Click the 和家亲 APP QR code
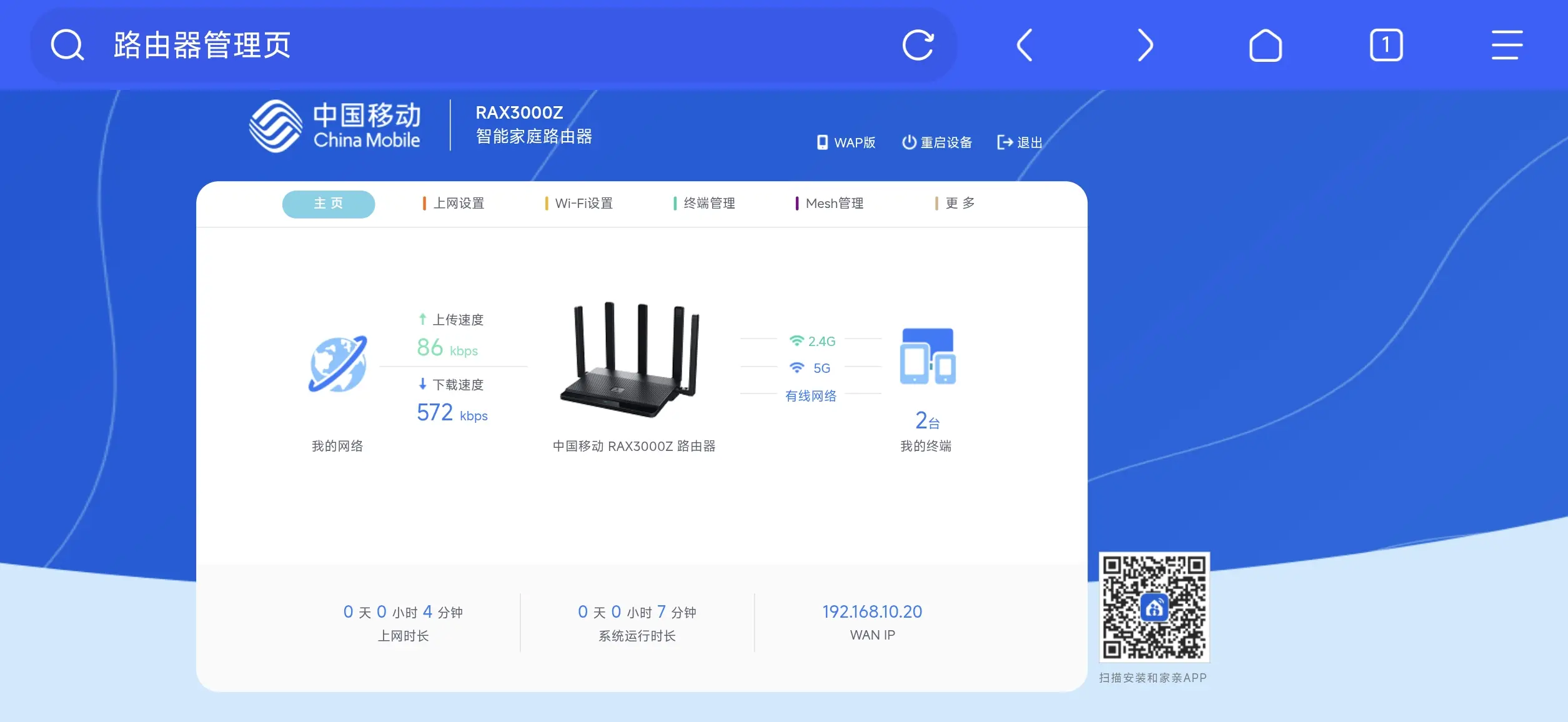Viewport: 1568px width, 722px height. 1154,606
